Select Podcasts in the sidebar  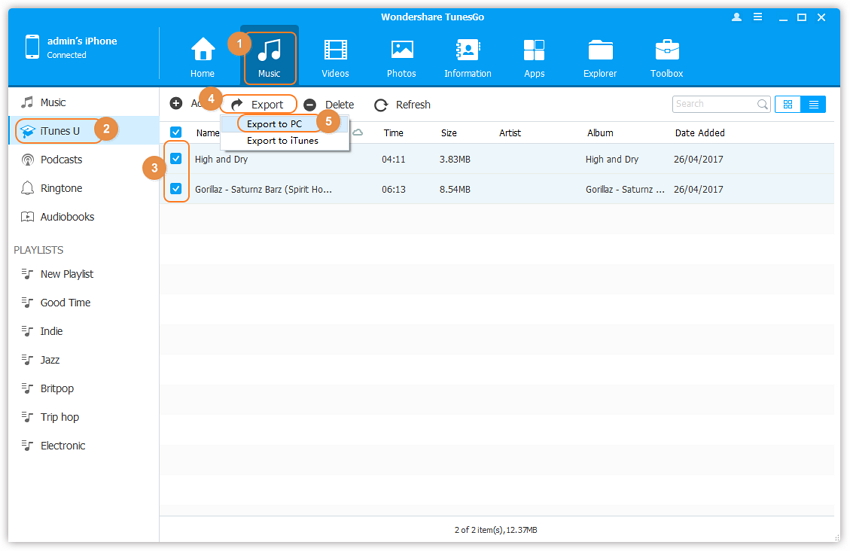(x=61, y=159)
